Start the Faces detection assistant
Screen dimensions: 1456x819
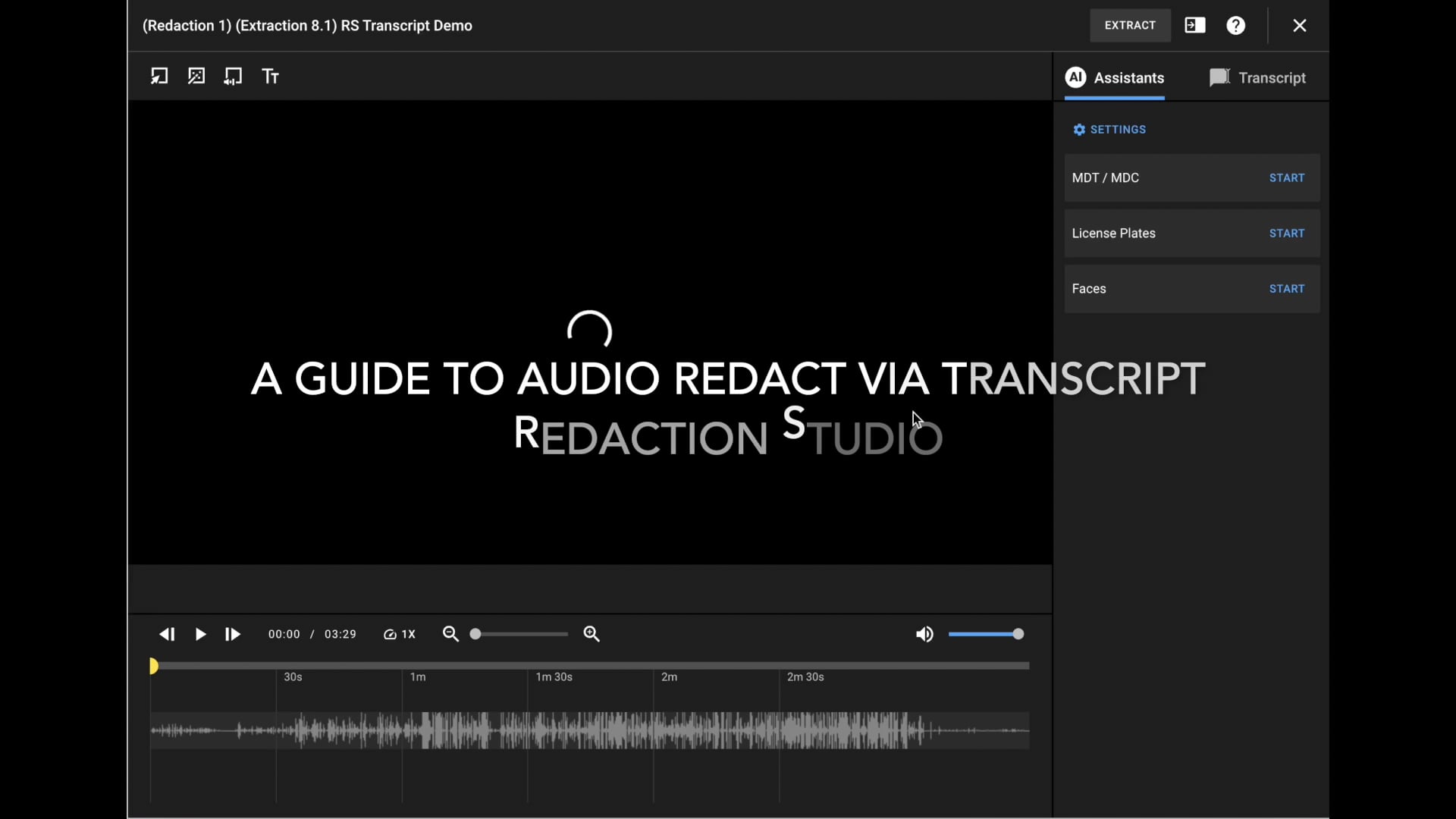tap(1286, 288)
